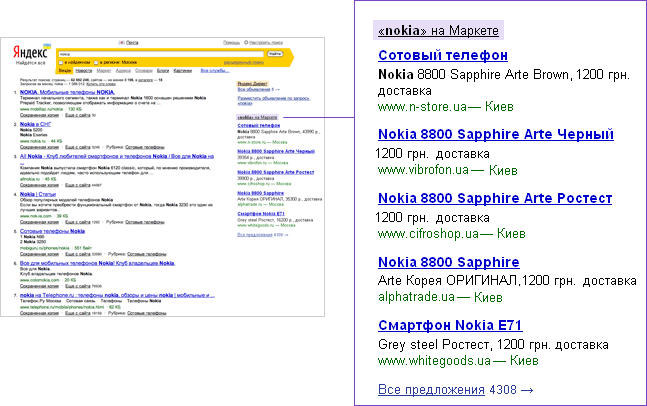
Task: Tick the «в найденном» checkbox
Action: click(x=61, y=62)
